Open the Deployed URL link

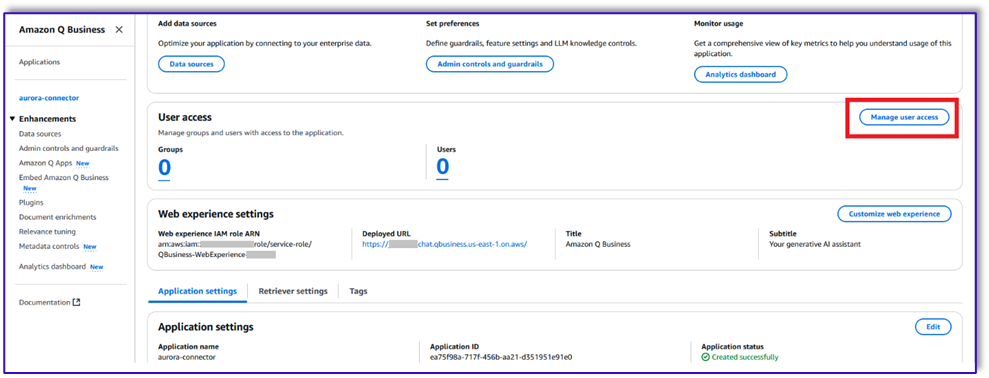(445, 244)
